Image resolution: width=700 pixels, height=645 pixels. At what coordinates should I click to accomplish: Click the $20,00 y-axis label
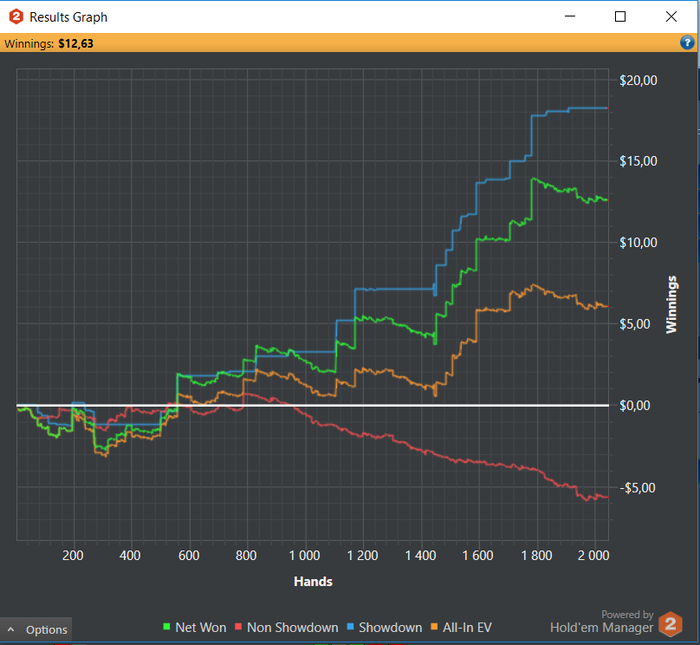click(x=638, y=80)
